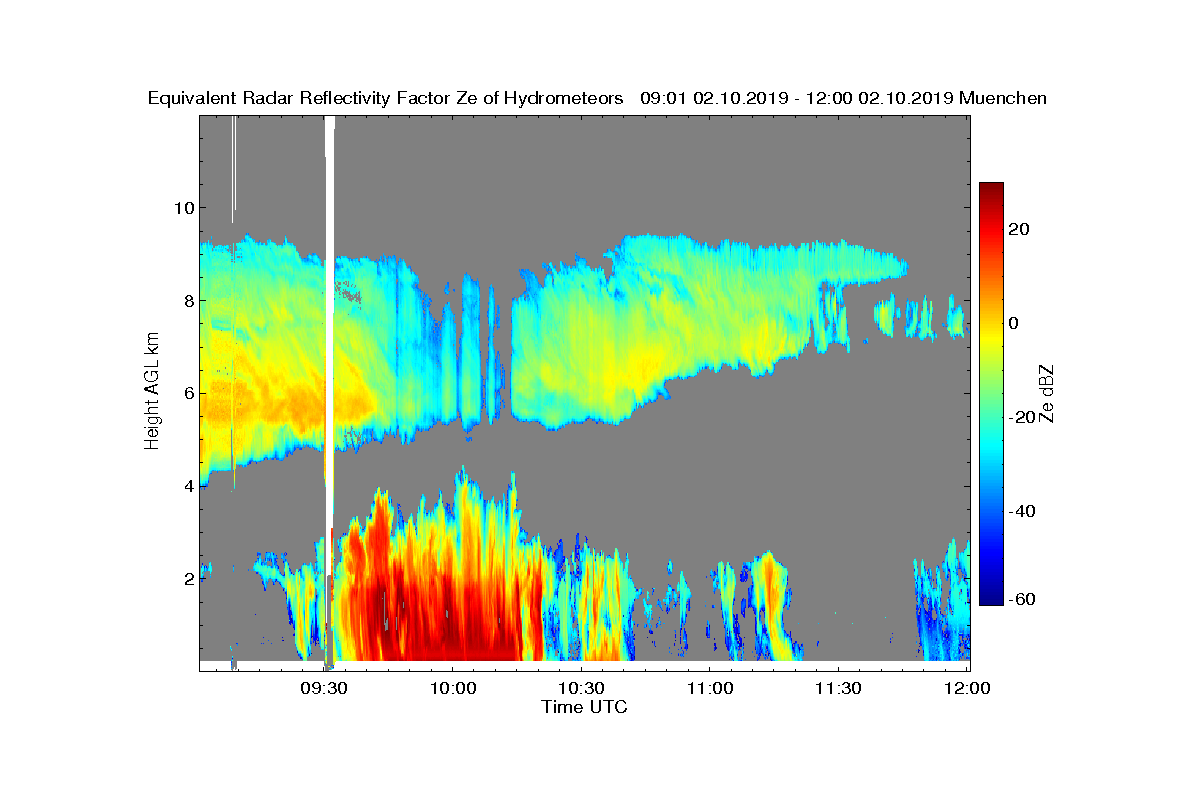Click the 10:00 time tick label
The width and height of the screenshot is (1200, 800).
click(452, 688)
